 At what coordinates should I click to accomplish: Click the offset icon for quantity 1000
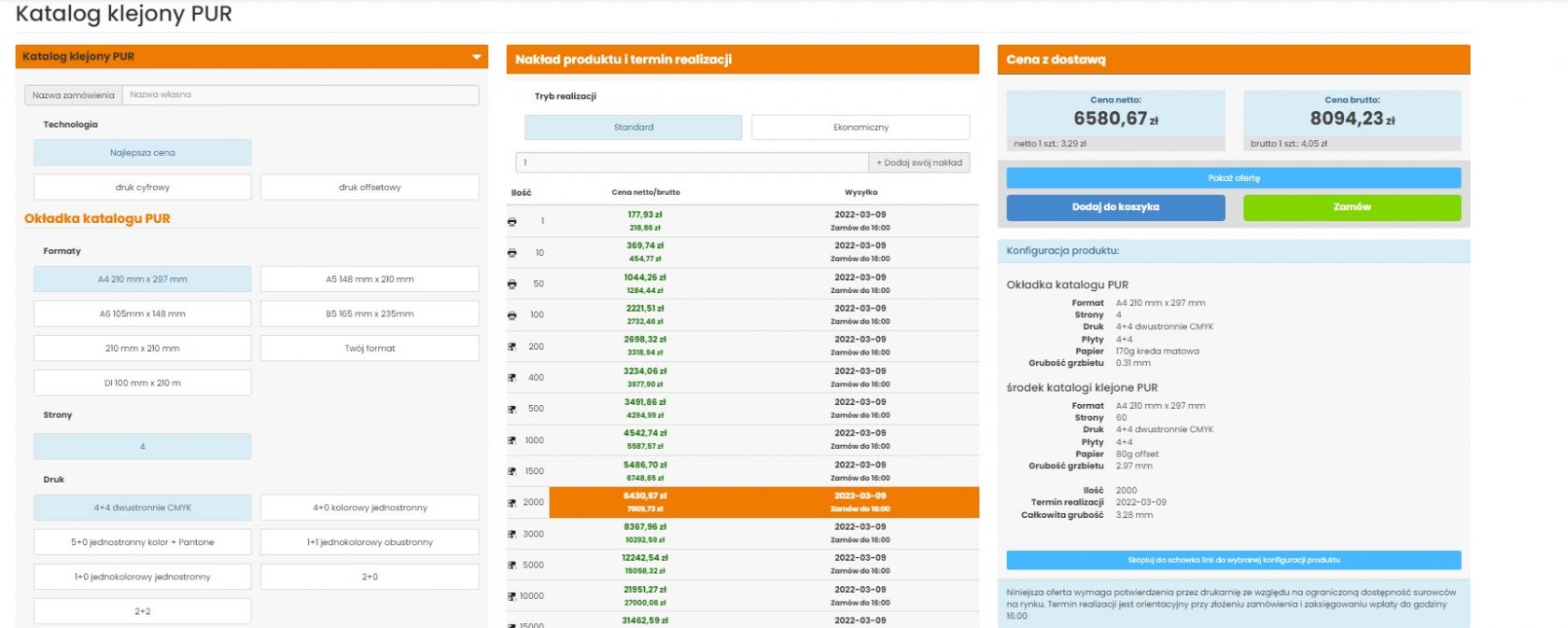(x=511, y=440)
